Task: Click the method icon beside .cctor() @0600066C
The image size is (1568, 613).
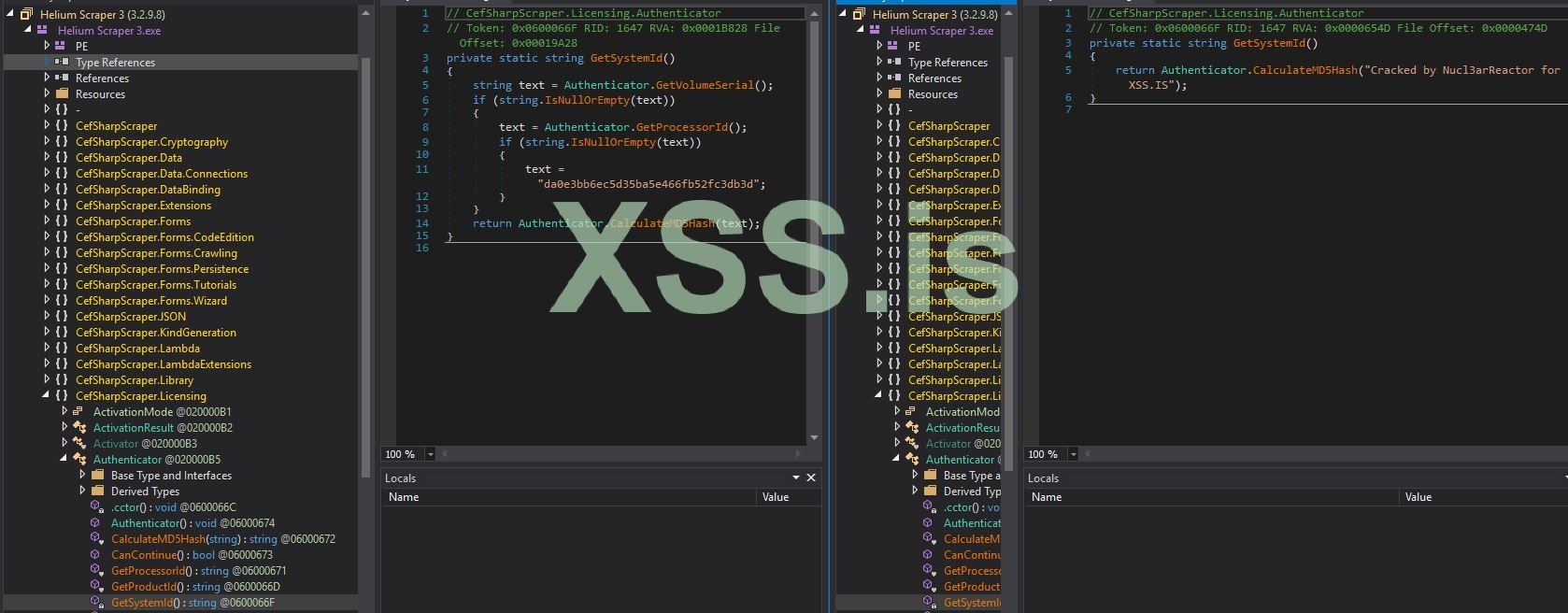Action: tap(96, 506)
